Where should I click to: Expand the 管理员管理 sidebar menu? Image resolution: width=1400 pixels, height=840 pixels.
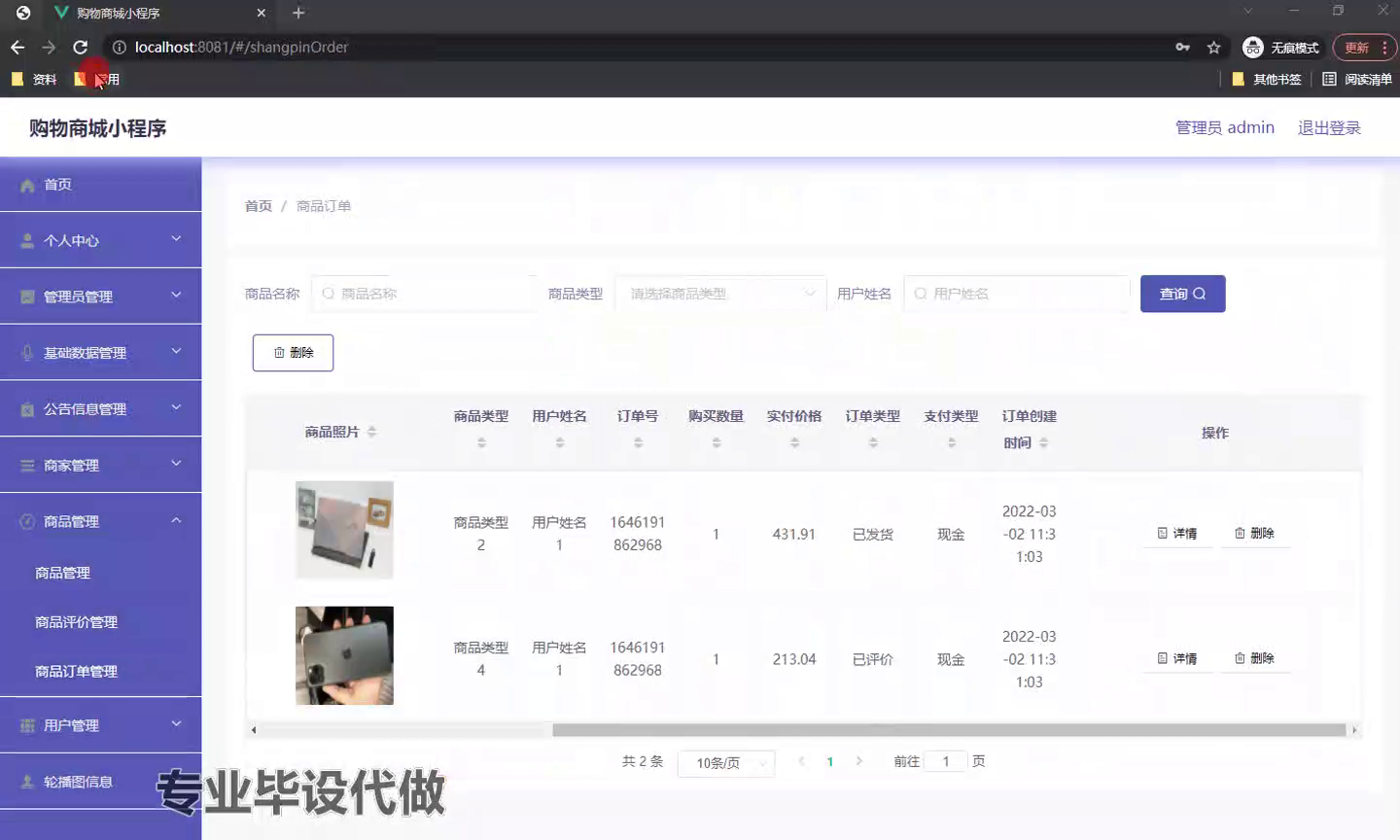[x=100, y=297]
